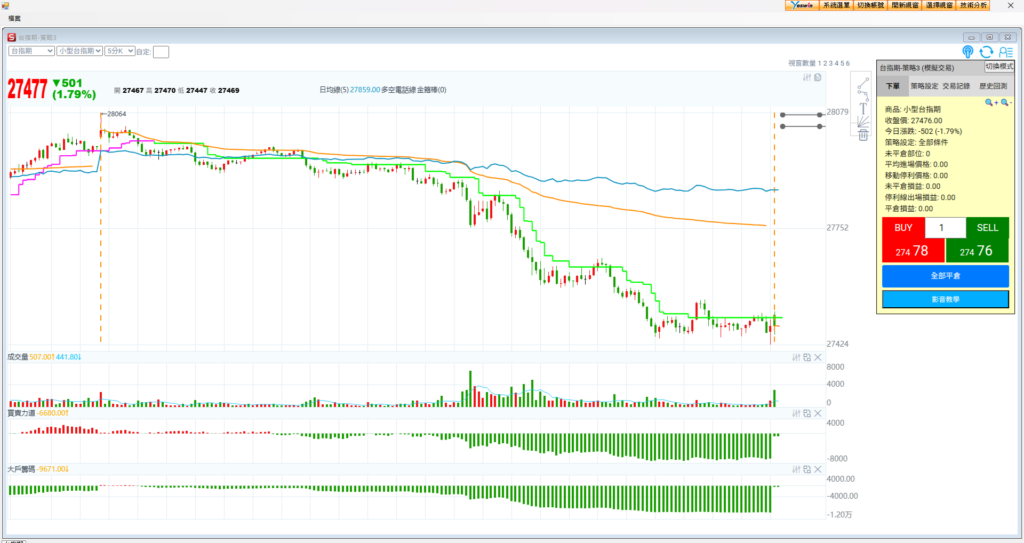Open the 歷史回測 tab
Image resolution: width=1024 pixels, height=543 pixels.
point(993,87)
